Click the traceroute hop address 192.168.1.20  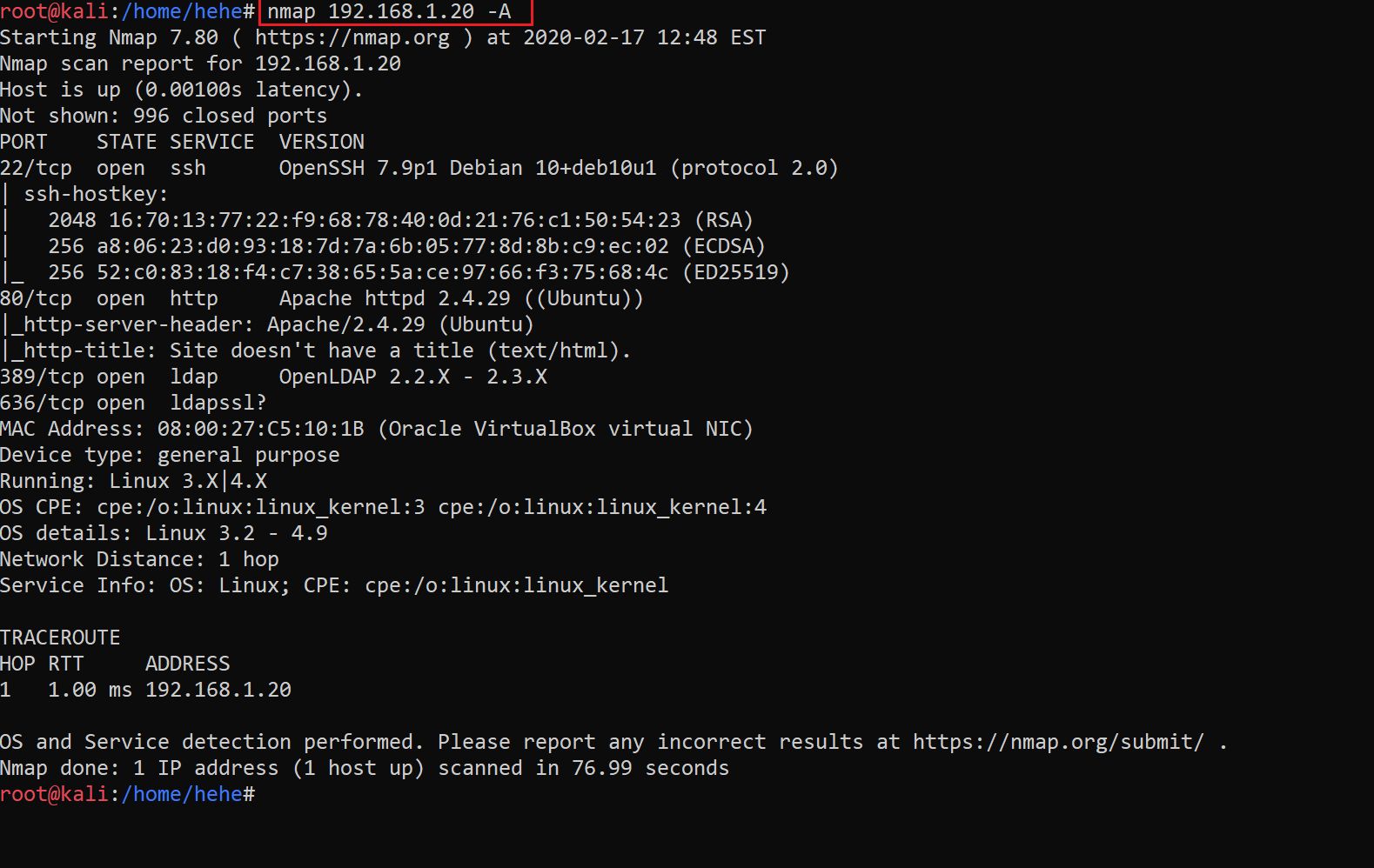(218, 690)
